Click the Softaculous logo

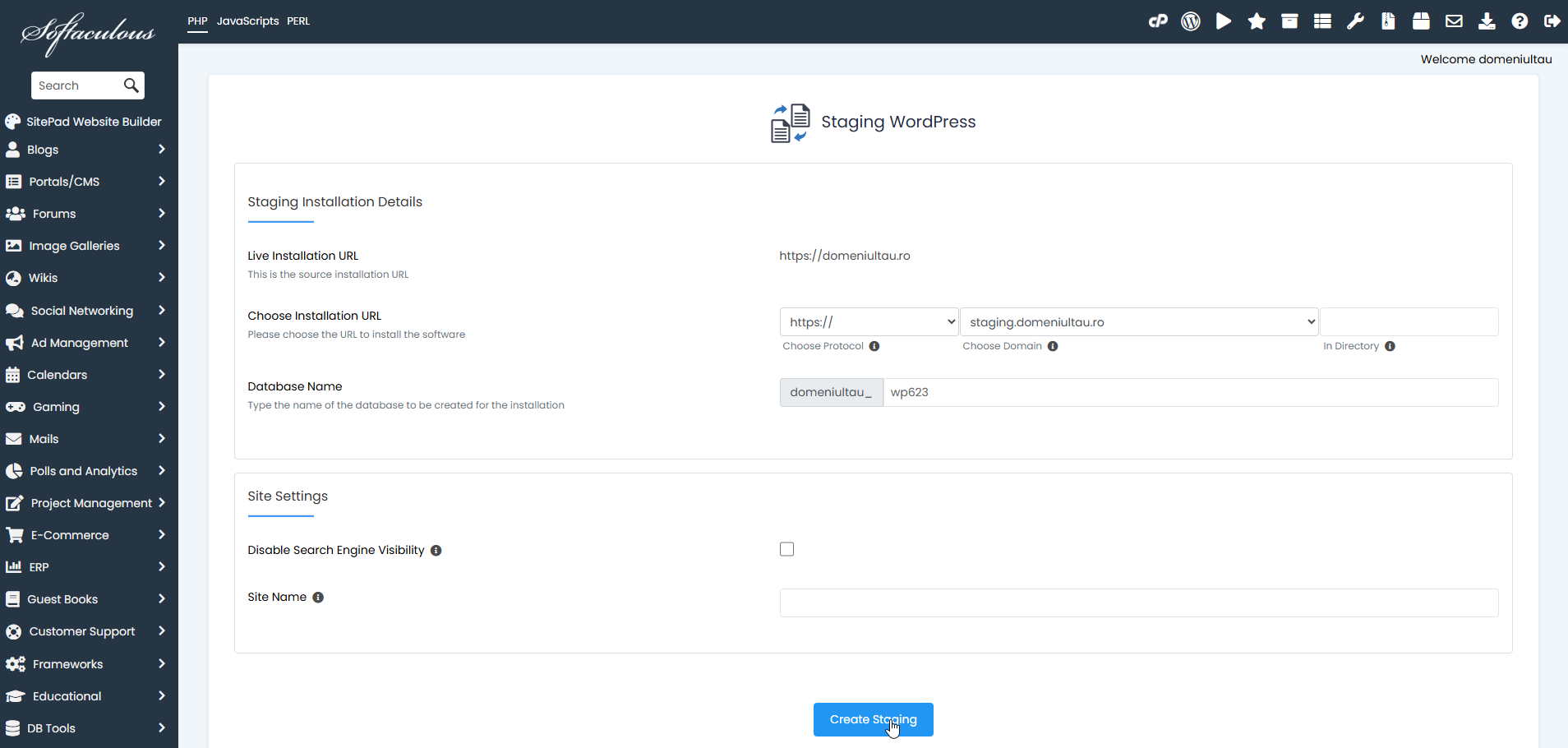88,35
